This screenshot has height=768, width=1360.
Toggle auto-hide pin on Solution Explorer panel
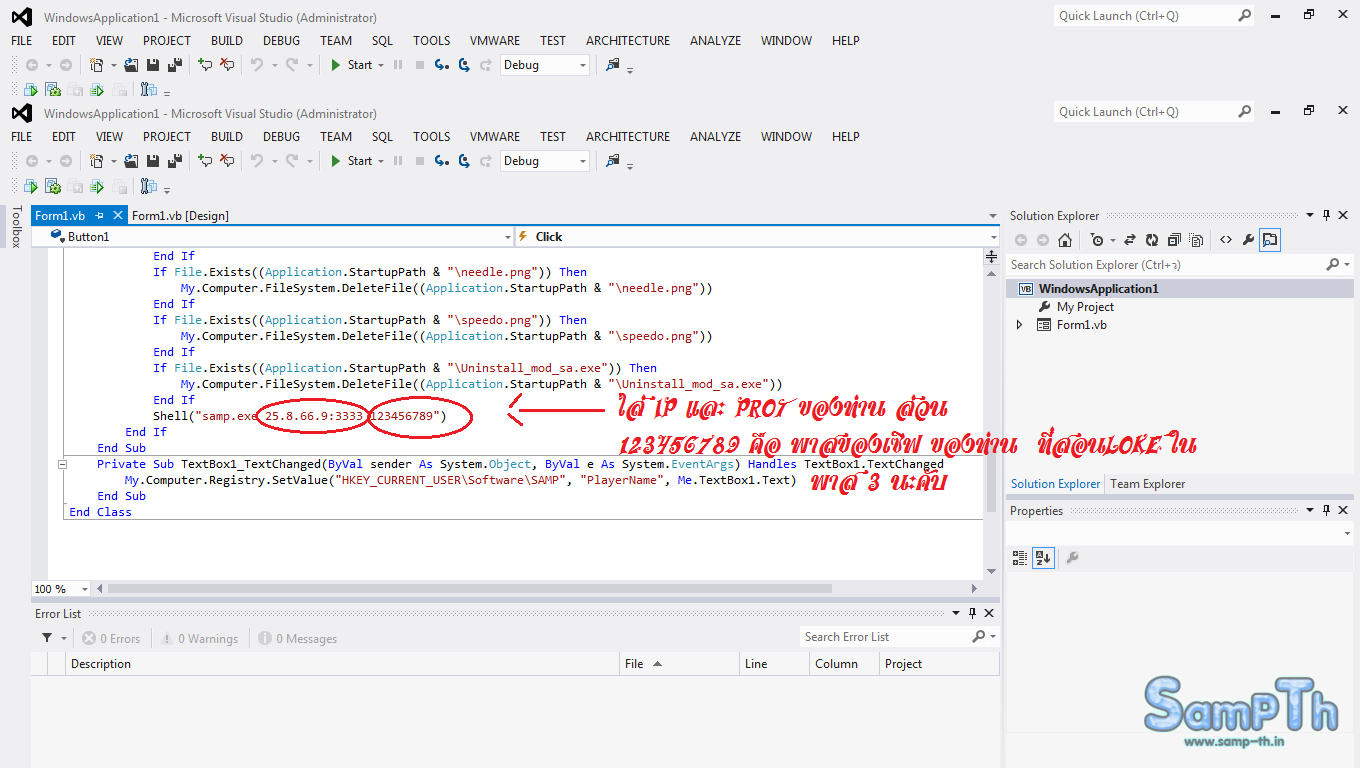point(1326,215)
